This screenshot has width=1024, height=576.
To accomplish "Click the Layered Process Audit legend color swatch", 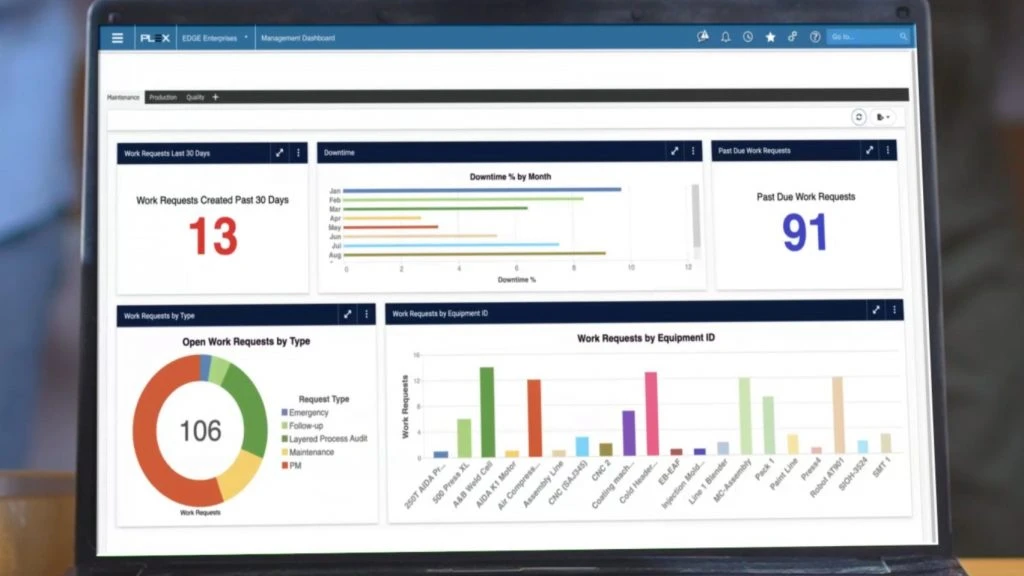I will coord(283,439).
